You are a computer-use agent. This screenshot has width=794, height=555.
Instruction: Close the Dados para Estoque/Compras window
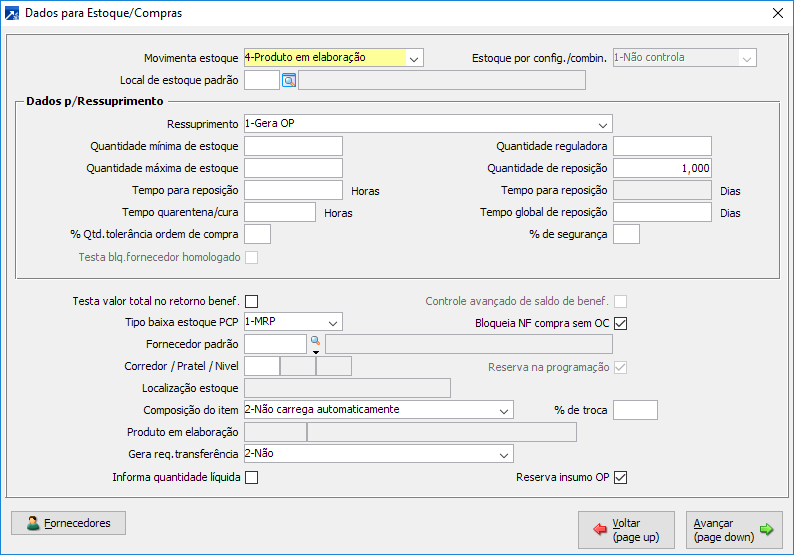[x=778, y=13]
